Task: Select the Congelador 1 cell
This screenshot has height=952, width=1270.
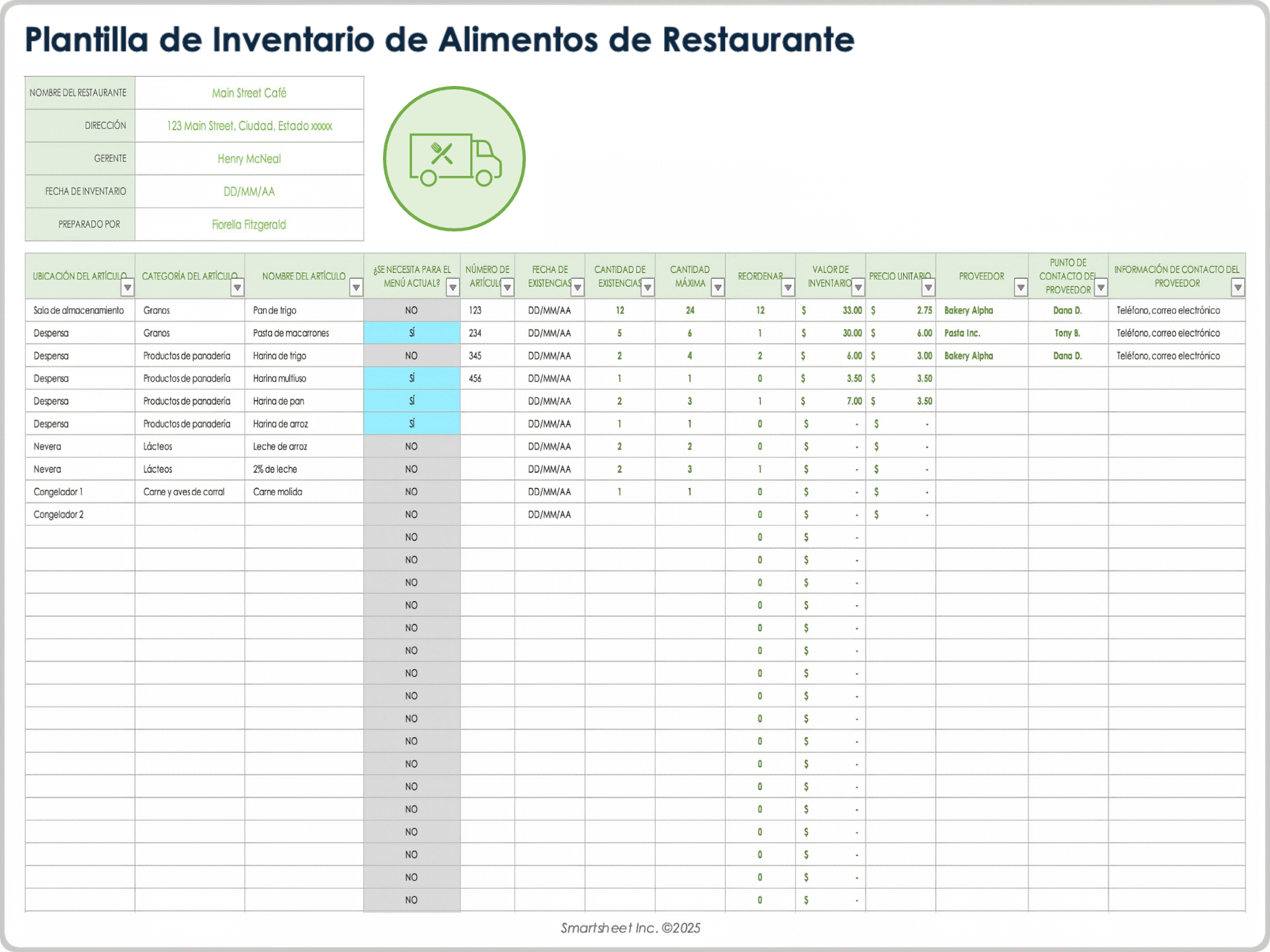Action: click(x=80, y=492)
